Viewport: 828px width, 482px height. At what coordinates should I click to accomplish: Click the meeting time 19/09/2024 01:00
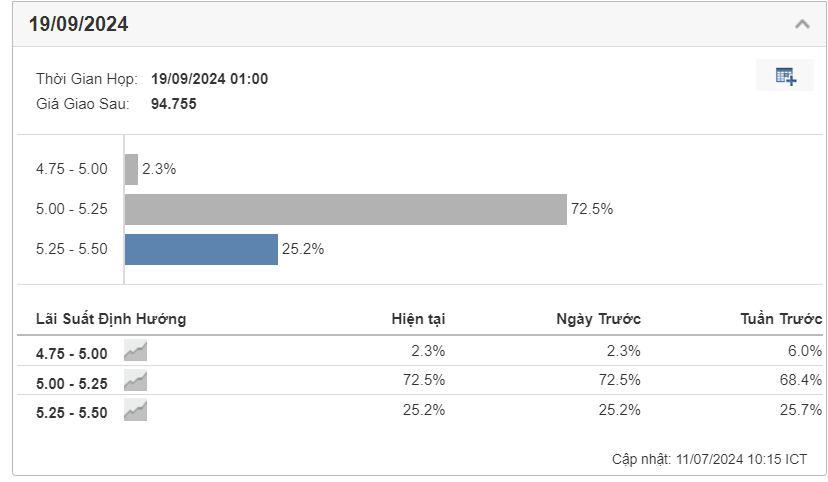(209, 79)
